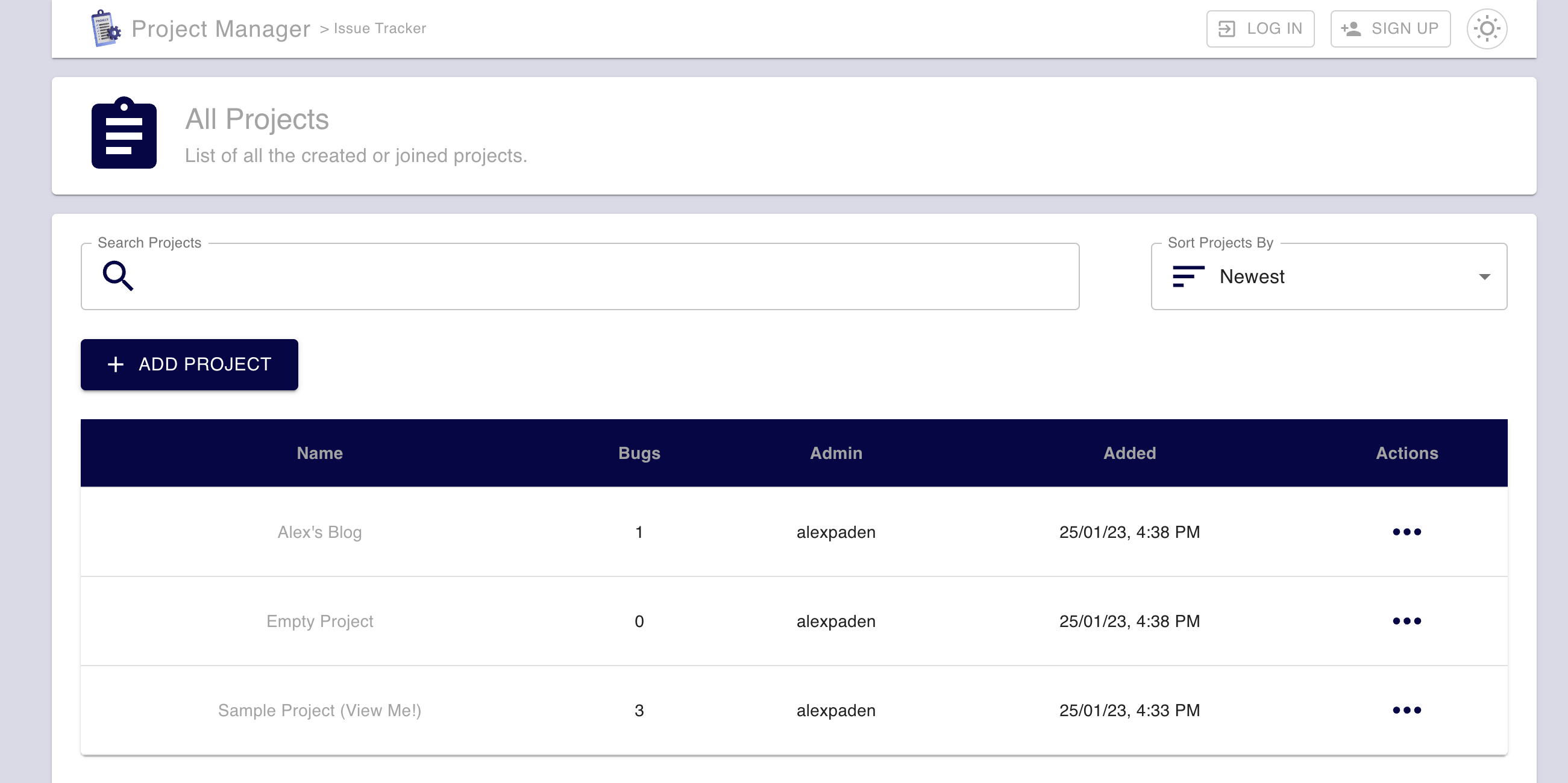Click the 4:33 PM date of Sample Project
This screenshot has height=783, width=1568.
coord(1129,710)
